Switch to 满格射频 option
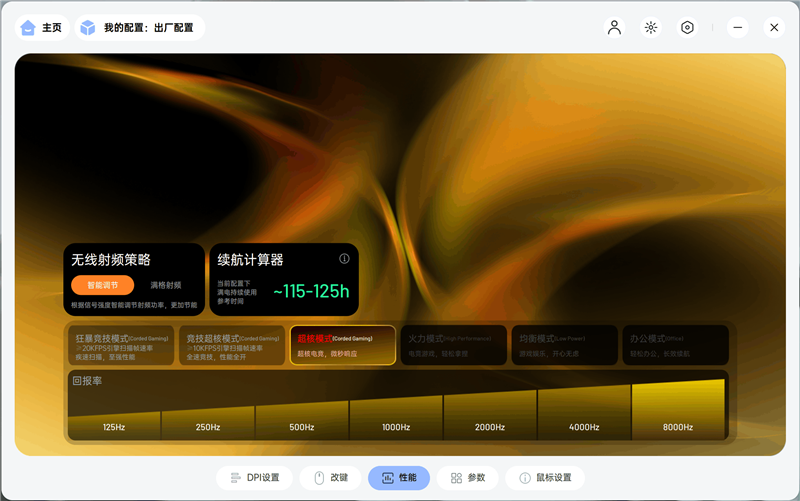 pos(166,285)
